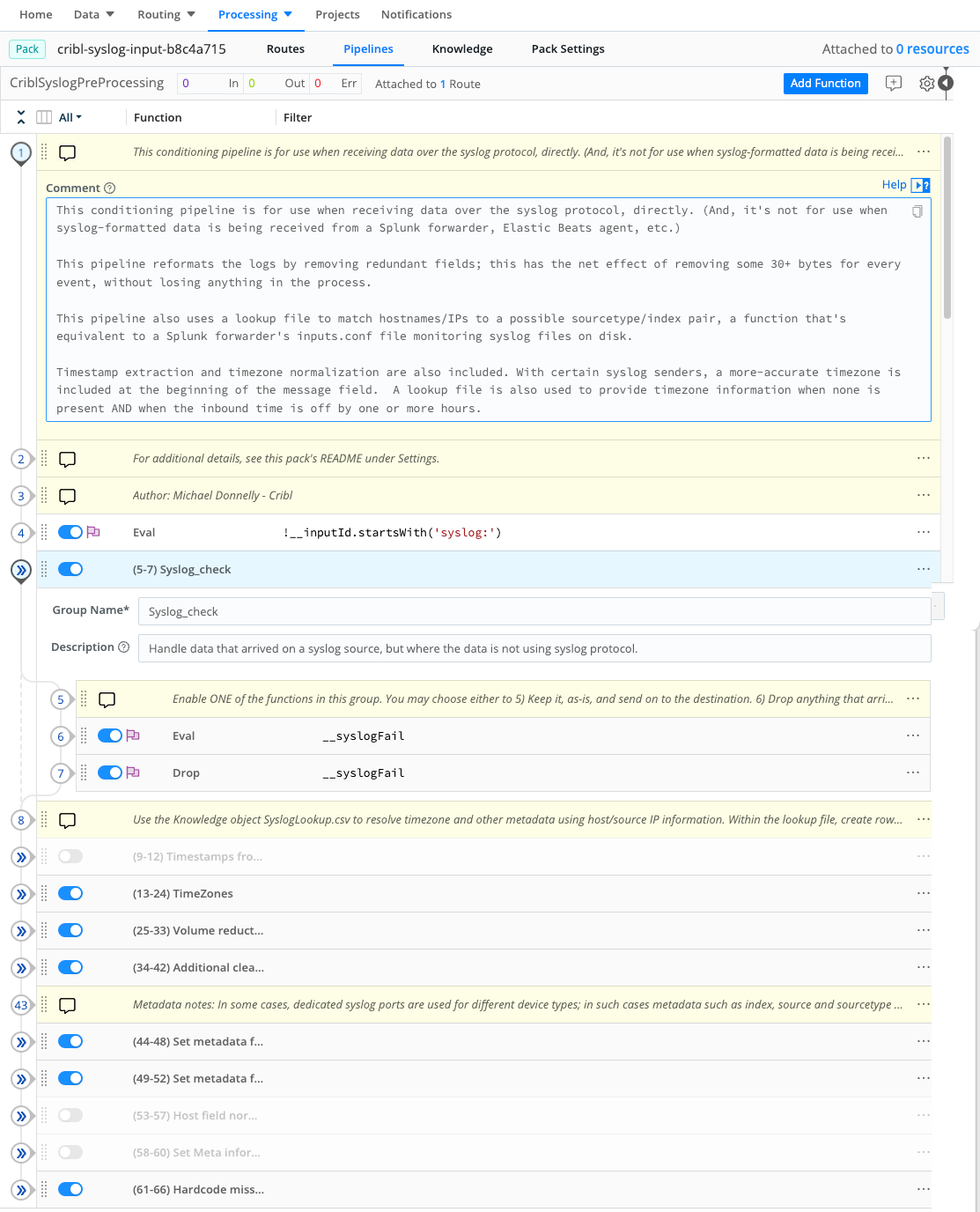Switch to the Knowledge tab
Viewport: 980px width, 1212px height.
coord(462,49)
